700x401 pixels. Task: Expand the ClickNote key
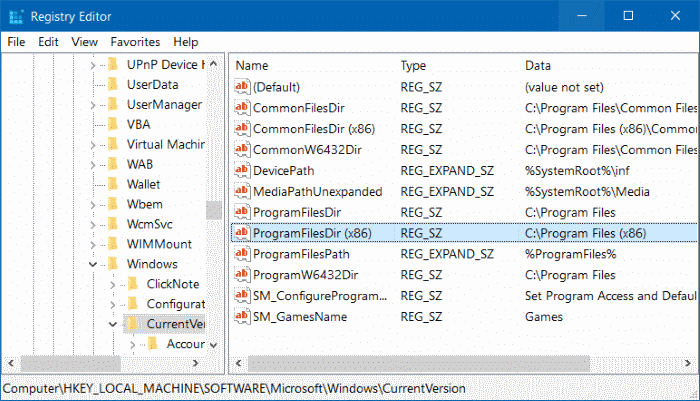click(113, 284)
